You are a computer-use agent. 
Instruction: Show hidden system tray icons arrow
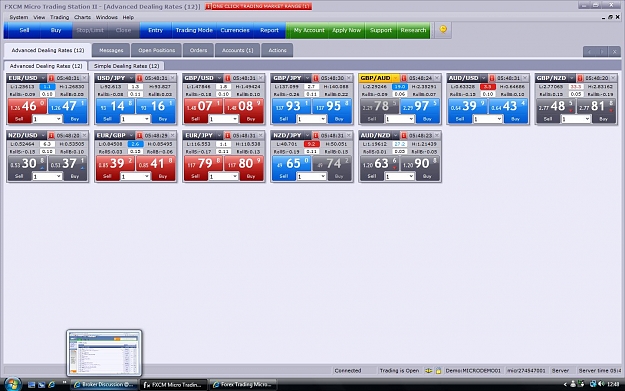coord(565,385)
